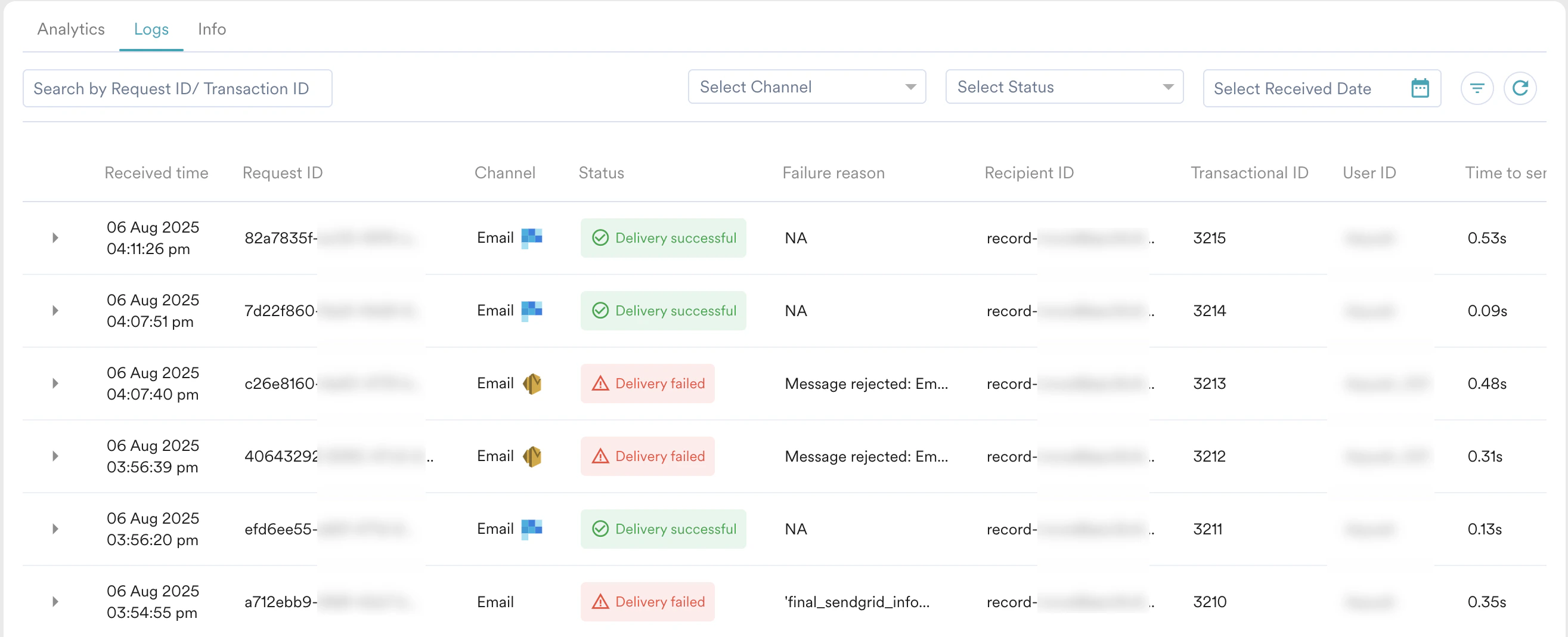This screenshot has height=637, width=1568.
Task: Click time to send value 0.53s
Action: coord(1486,238)
